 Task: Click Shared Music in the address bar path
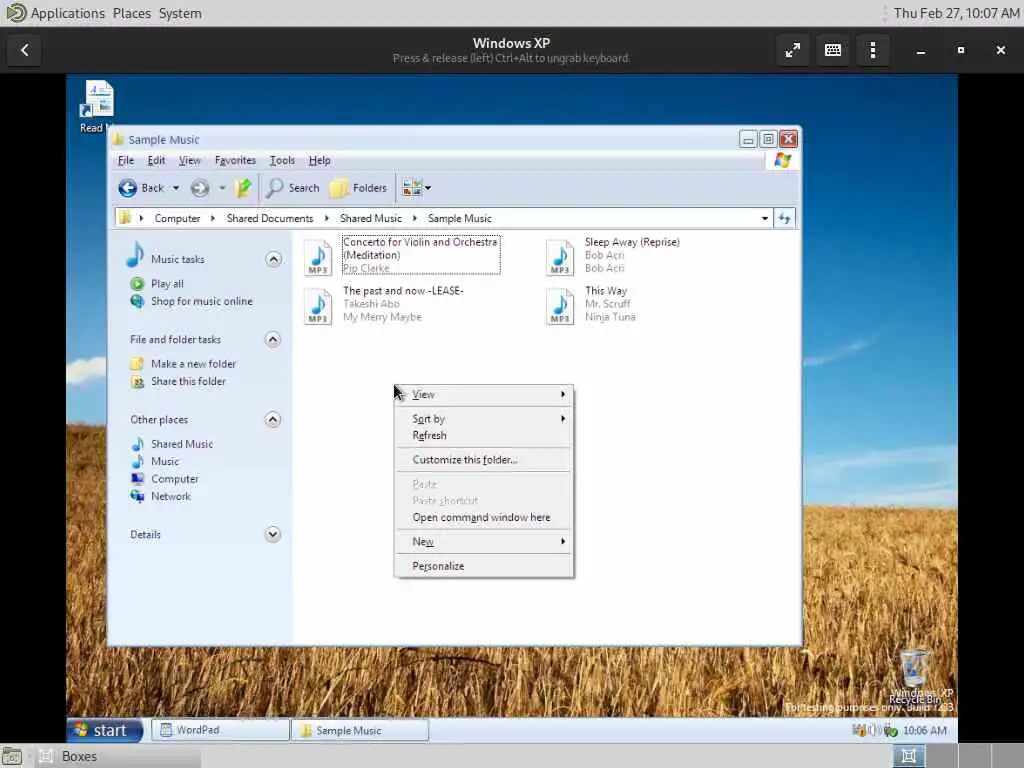click(370, 218)
